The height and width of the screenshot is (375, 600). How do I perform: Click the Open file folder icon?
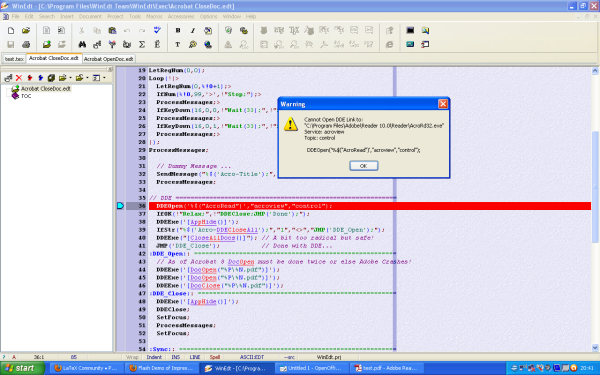coord(26,30)
